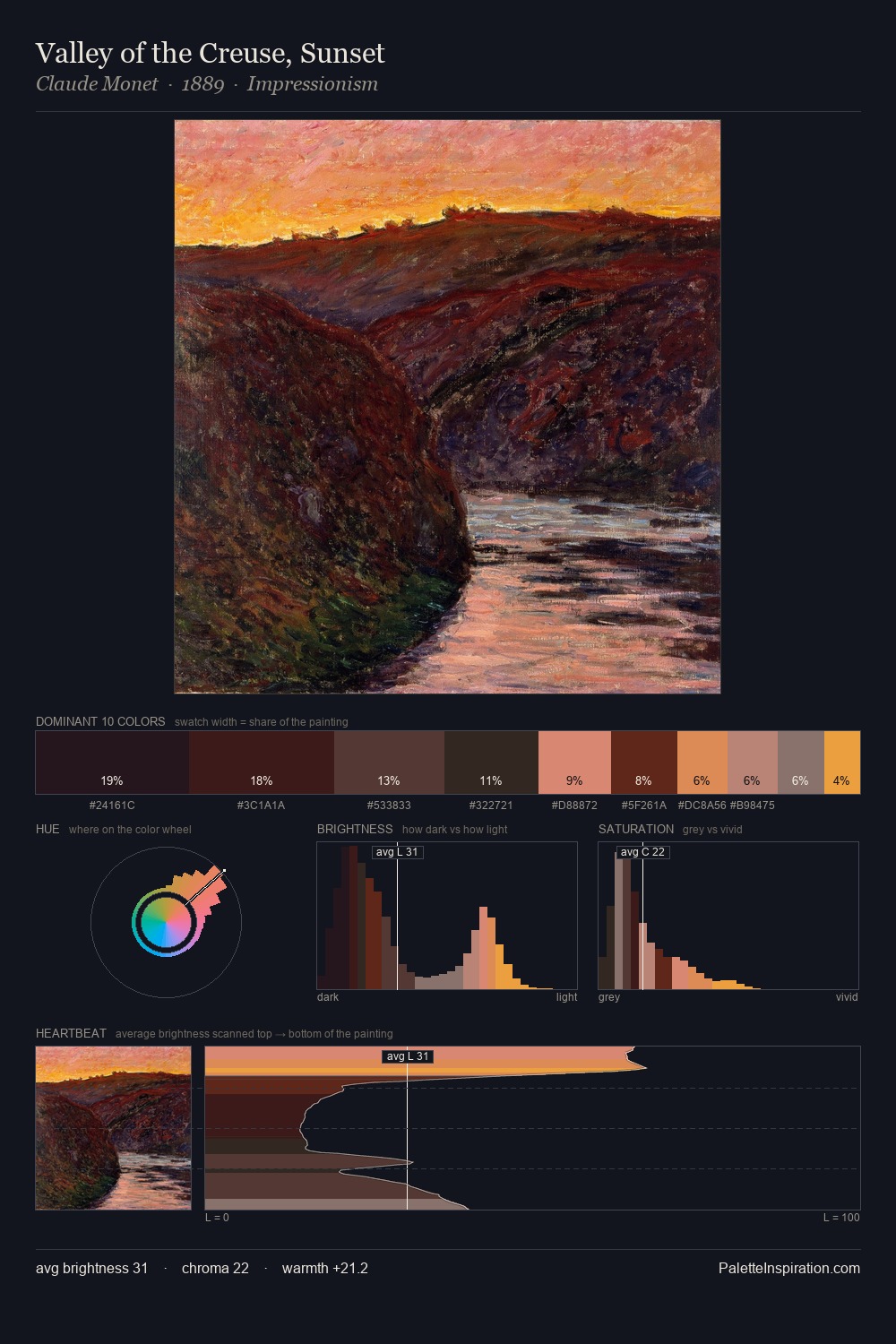
Task: Open the PaletteInspiration.com link
Action: coord(789,1268)
